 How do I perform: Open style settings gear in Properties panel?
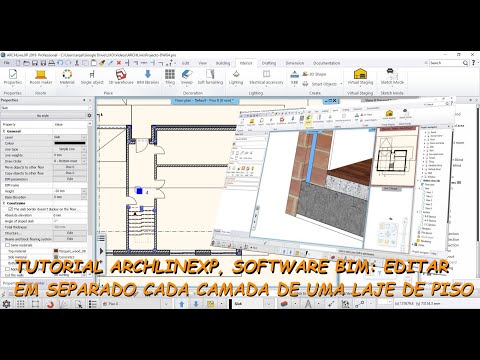tap(89, 116)
